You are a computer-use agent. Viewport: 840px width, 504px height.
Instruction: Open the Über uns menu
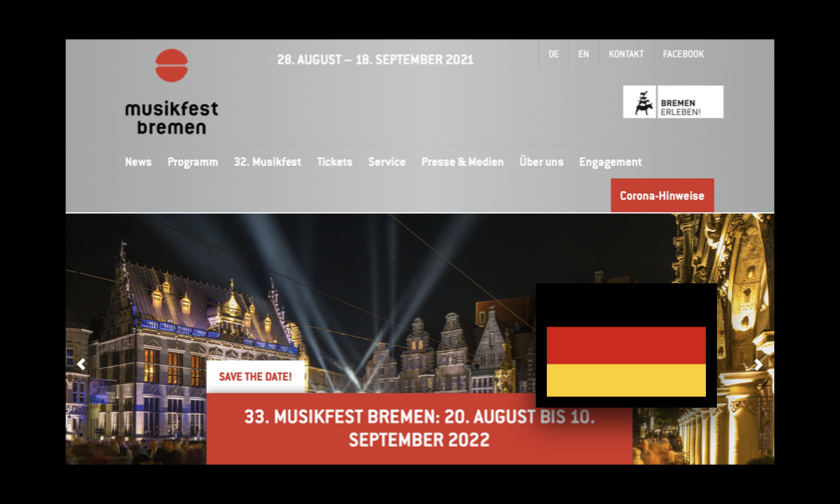(541, 162)
